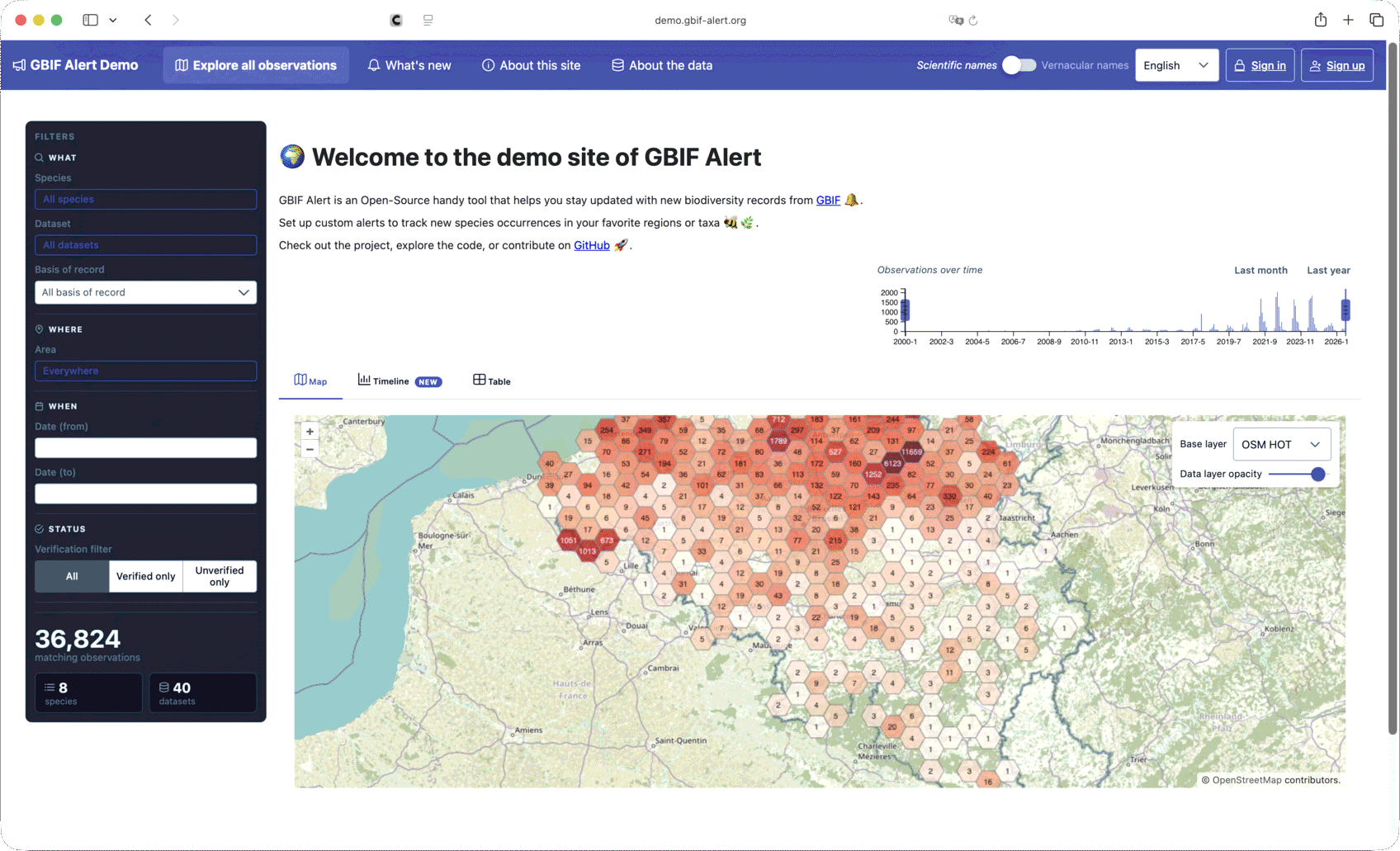The image size is (1400, 851).
Task: Open sidebar options chevron dropdown
Action: (113, 20)
